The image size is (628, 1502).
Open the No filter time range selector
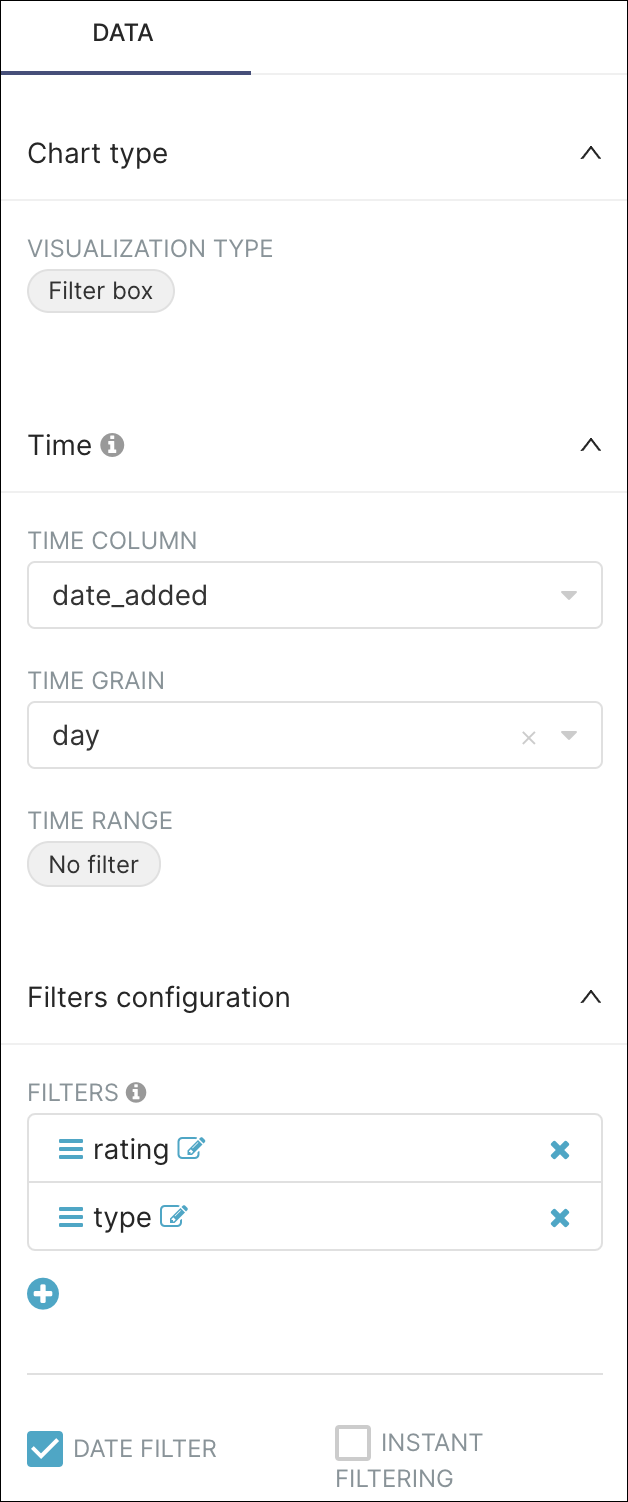[x=93, y=863]
